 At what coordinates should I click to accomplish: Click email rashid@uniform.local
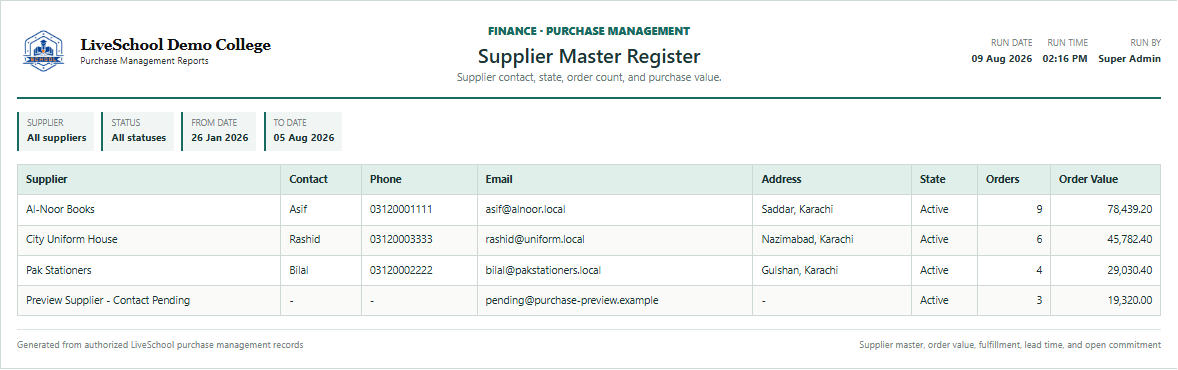[535, 240]
